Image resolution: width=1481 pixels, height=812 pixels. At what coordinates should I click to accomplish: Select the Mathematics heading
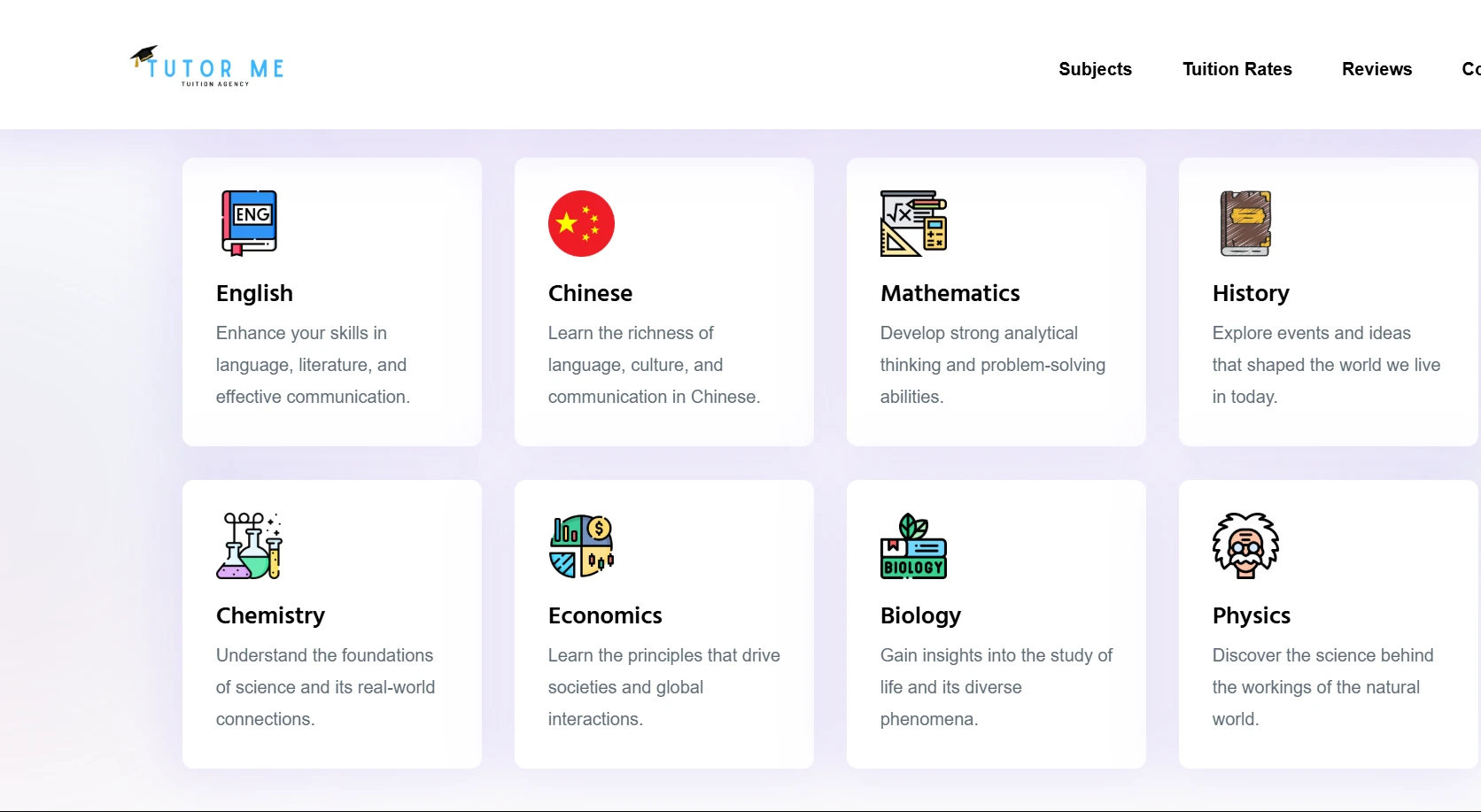(950, 293)
